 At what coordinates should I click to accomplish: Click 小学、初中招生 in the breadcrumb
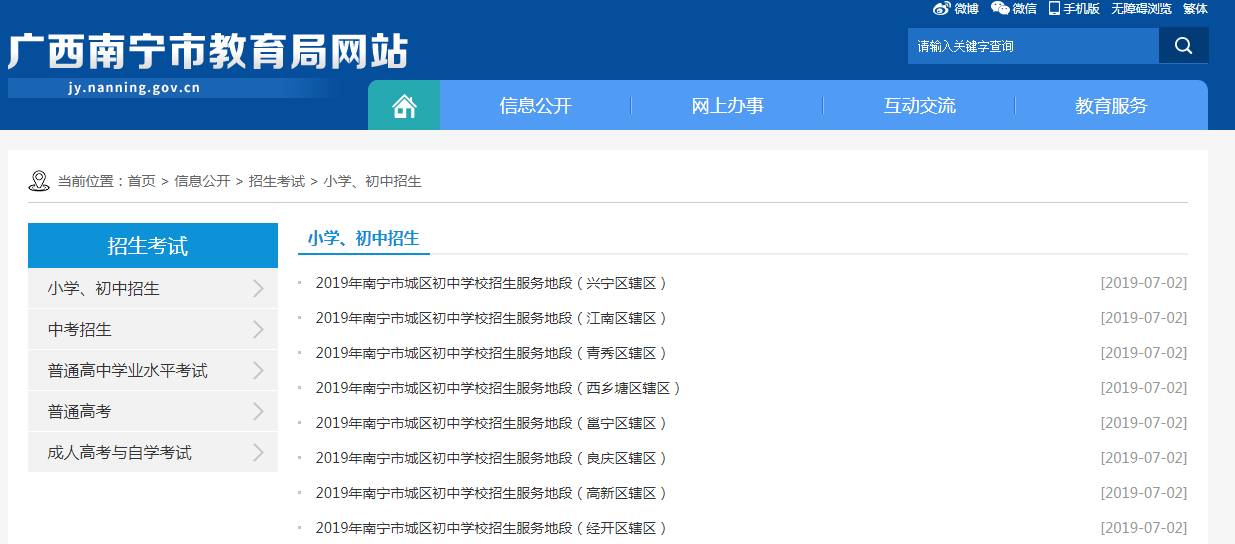373,181
